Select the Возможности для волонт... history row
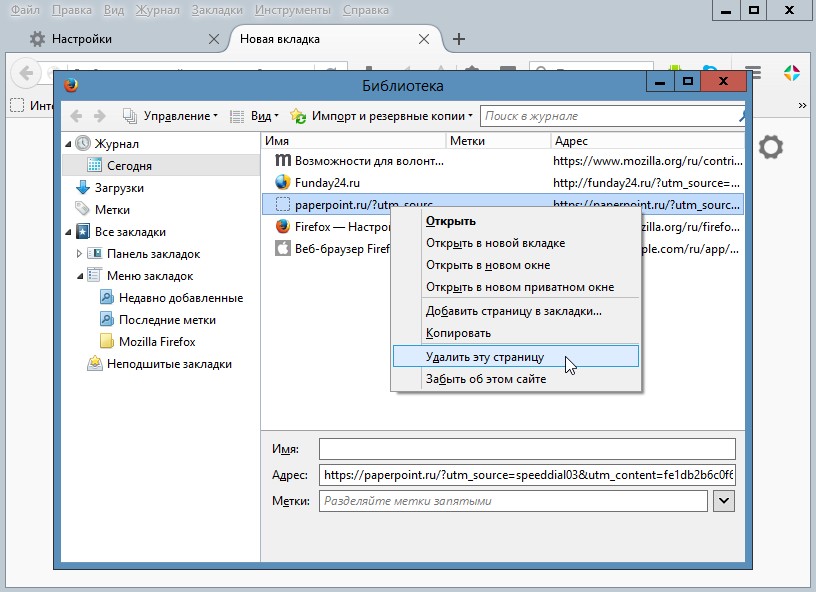The height and width of the screenshot is (592, 816). pos(503,161)
